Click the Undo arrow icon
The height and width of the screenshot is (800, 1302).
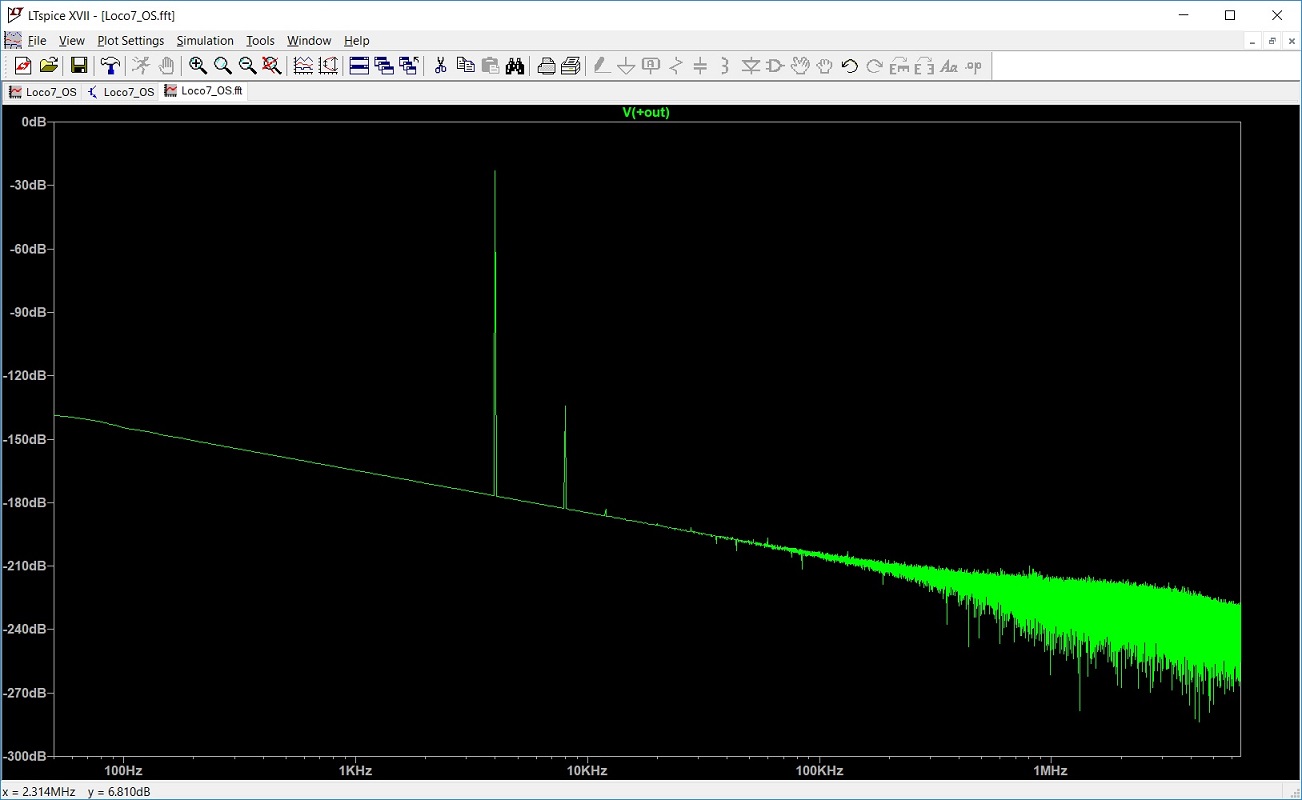[x=850, y=66]
